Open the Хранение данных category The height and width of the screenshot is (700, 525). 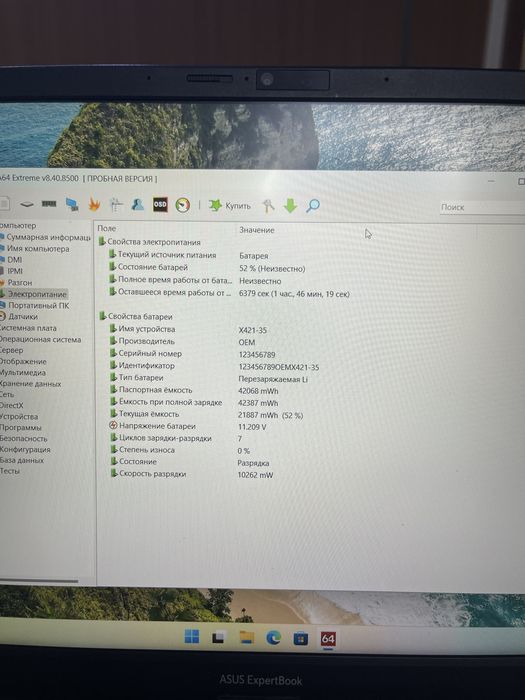pos(30,384)
